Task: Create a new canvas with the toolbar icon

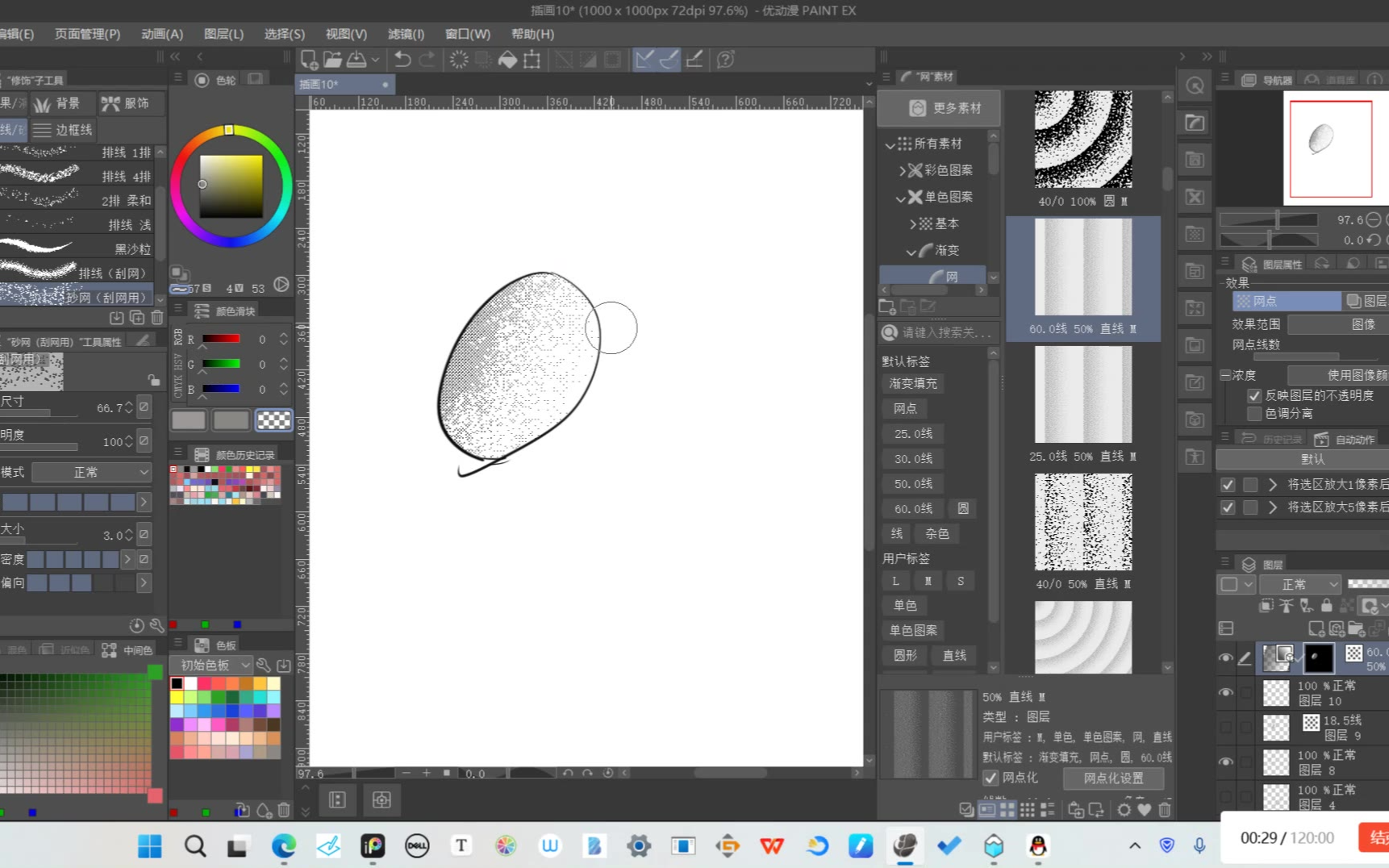Action: click(x=308, y=59)
